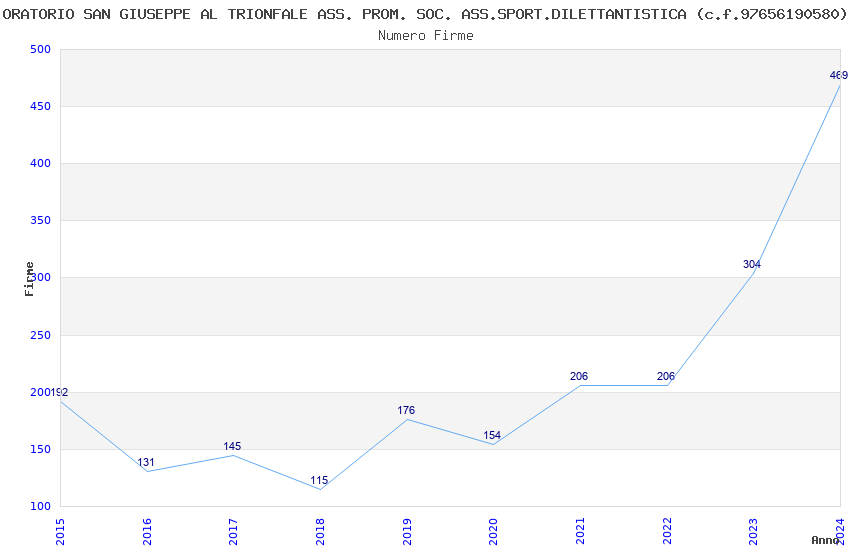
Task: Select the 131 data label at 2016
Action: click(146, 462)
